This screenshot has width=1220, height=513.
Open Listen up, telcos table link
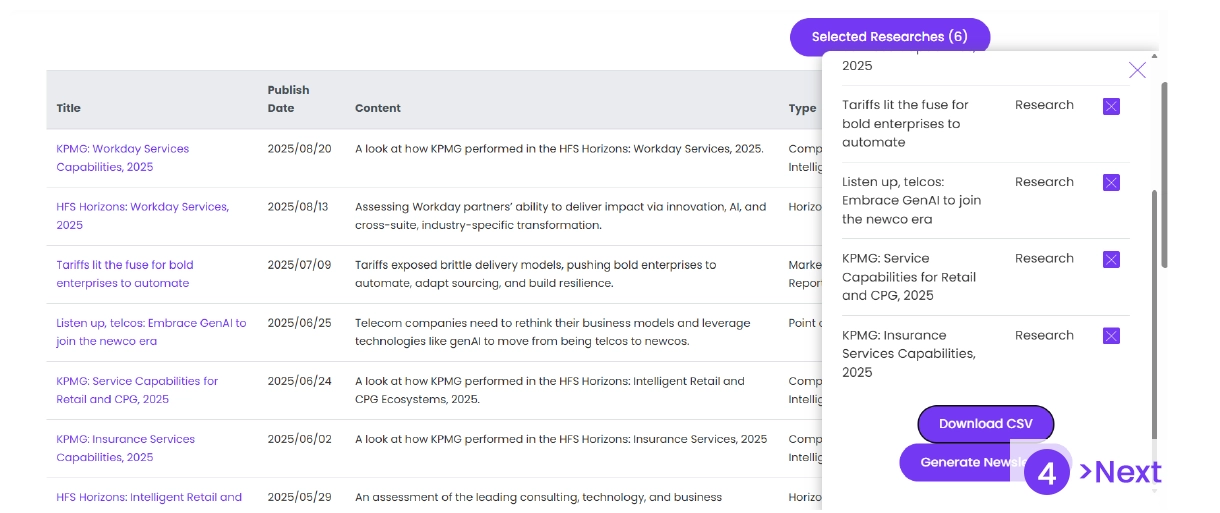pyautogui.click(x=151, y=332)
